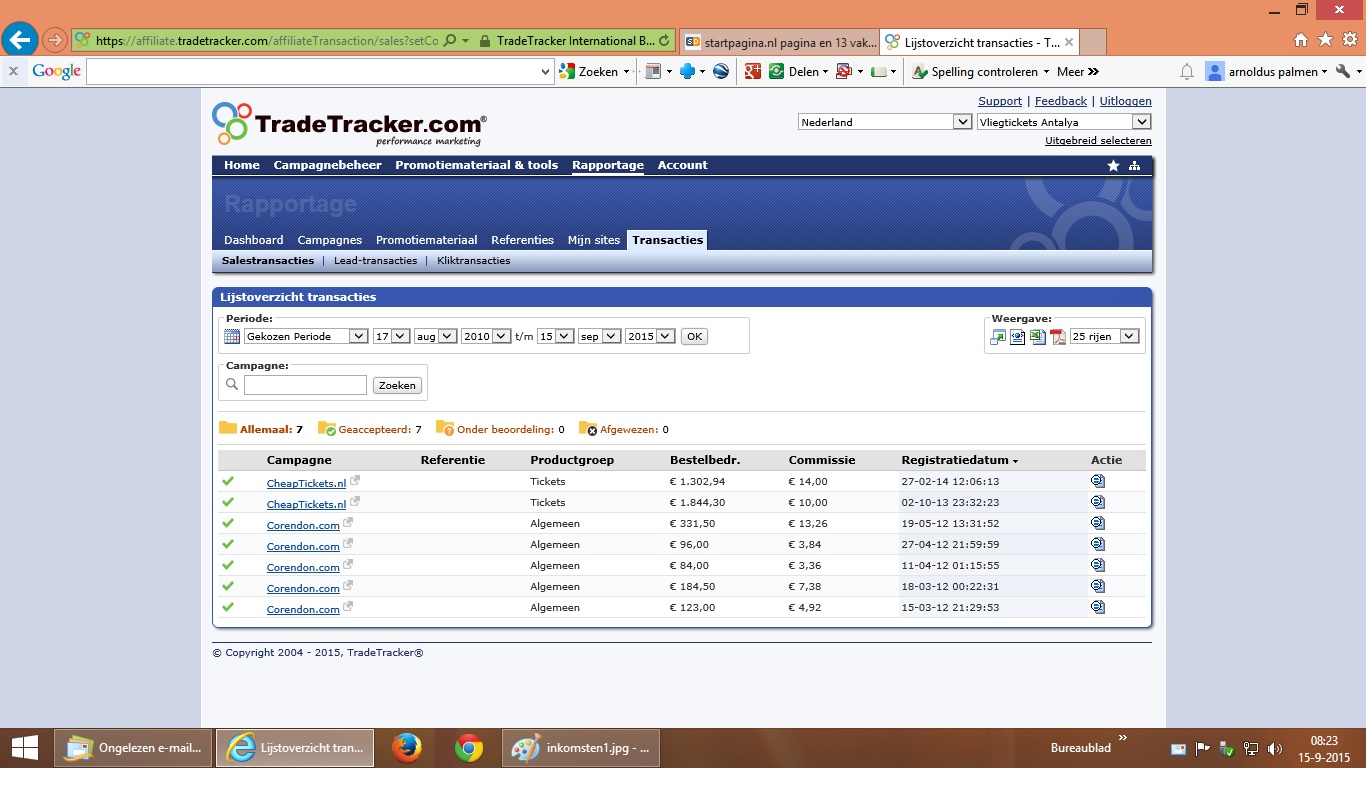Click the browser forward arrow button
1366x800 pixels.
(x=55, y=41)
